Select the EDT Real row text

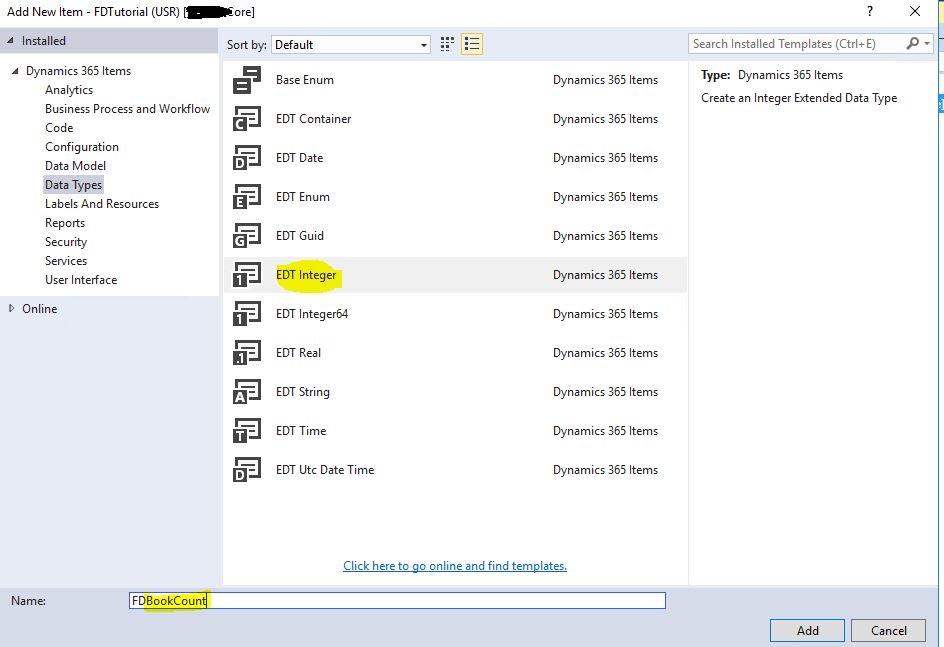pyautogui.click(x=299, y=353)
